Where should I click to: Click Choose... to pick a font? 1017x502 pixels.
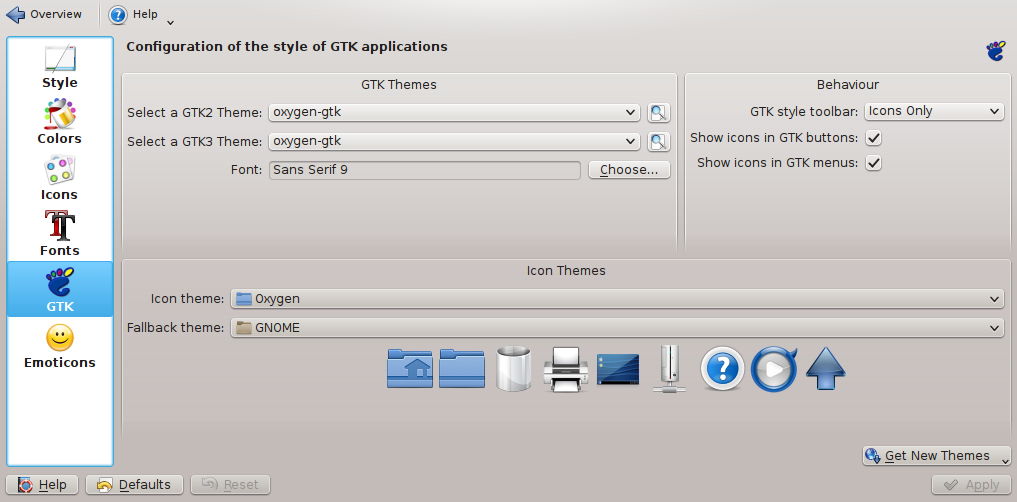[x=629, y=170]
